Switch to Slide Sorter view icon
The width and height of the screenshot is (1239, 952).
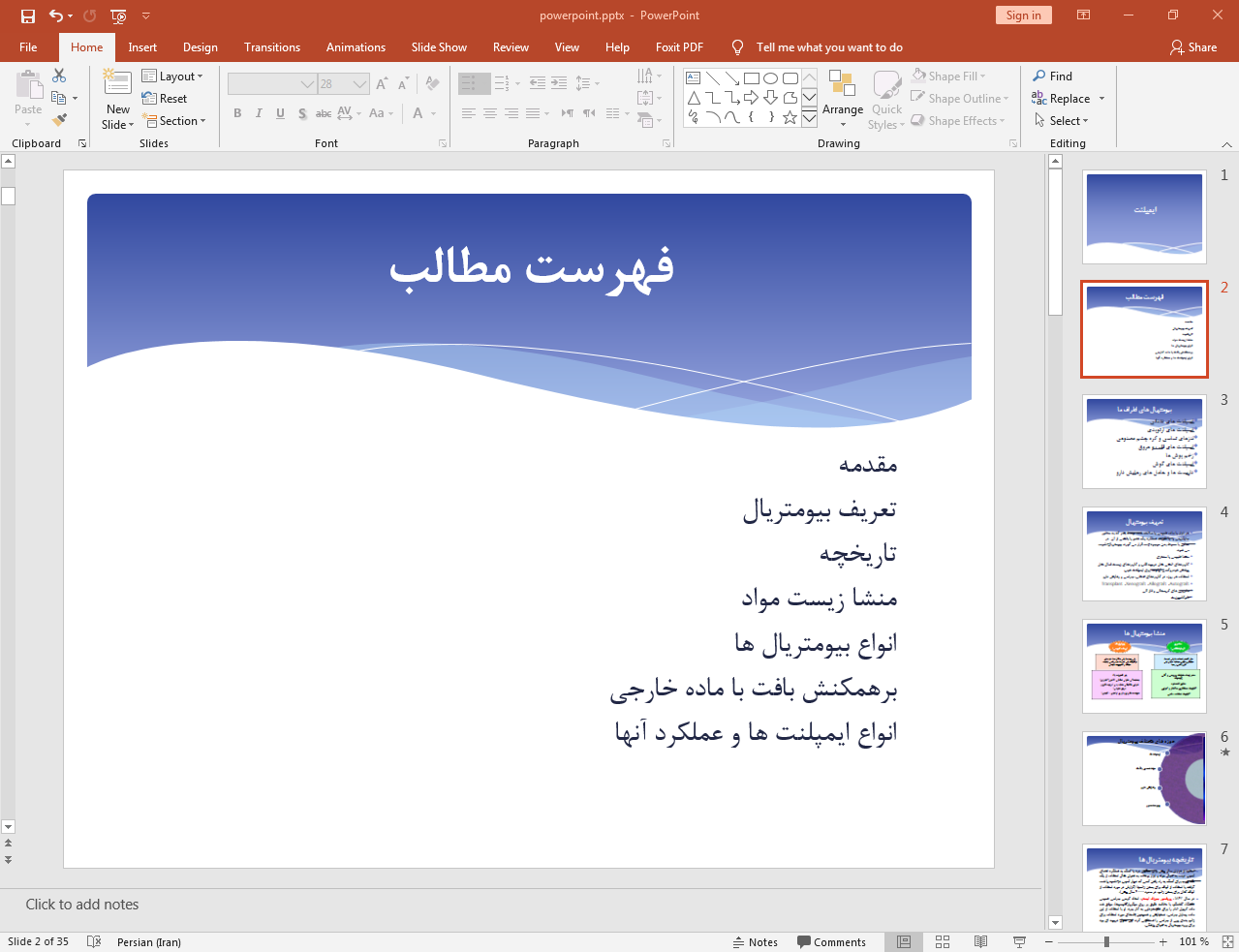[x=942, y=941]
